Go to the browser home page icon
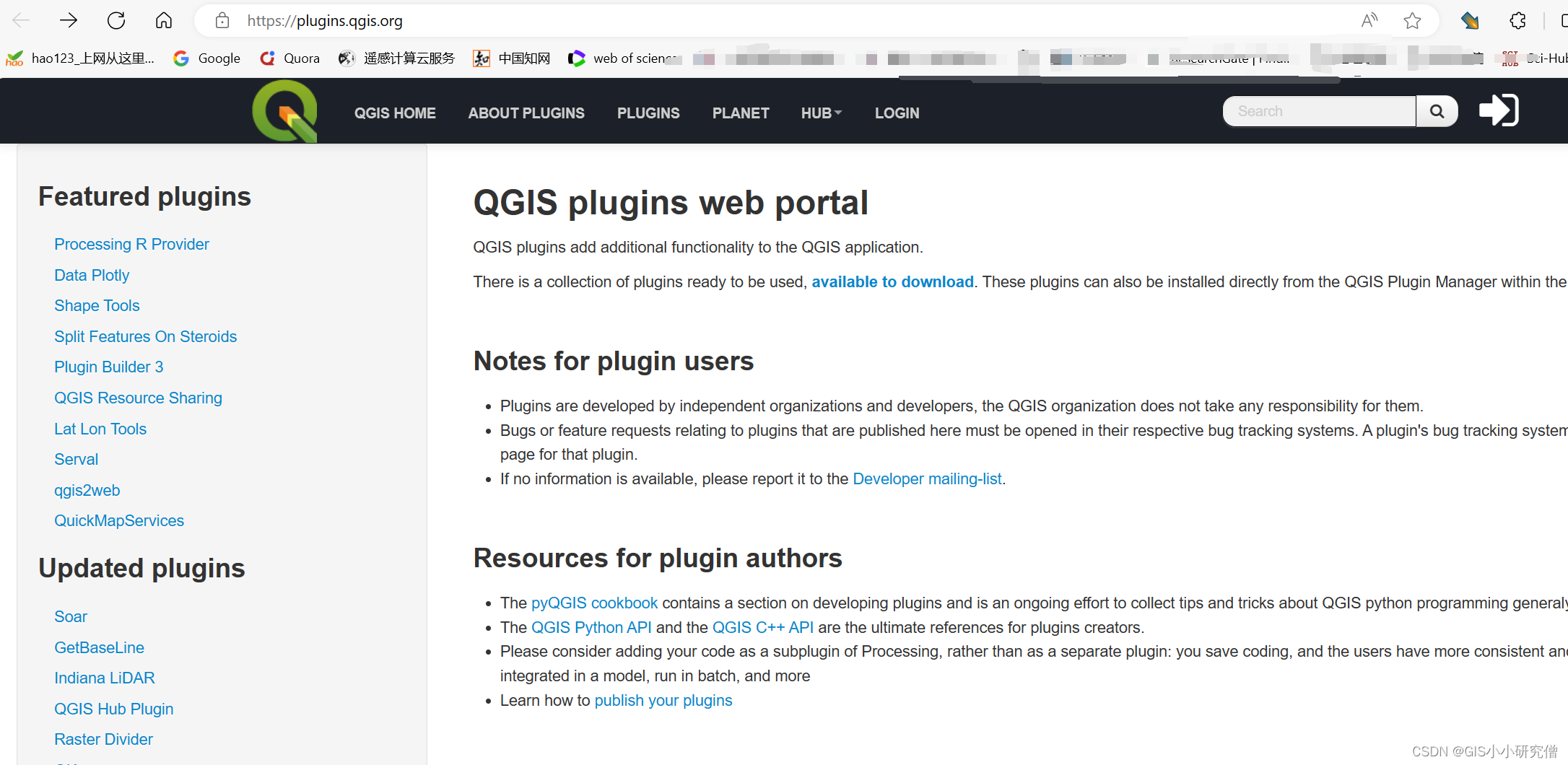This screenshot has width=1568, height=765. [164, 20]
